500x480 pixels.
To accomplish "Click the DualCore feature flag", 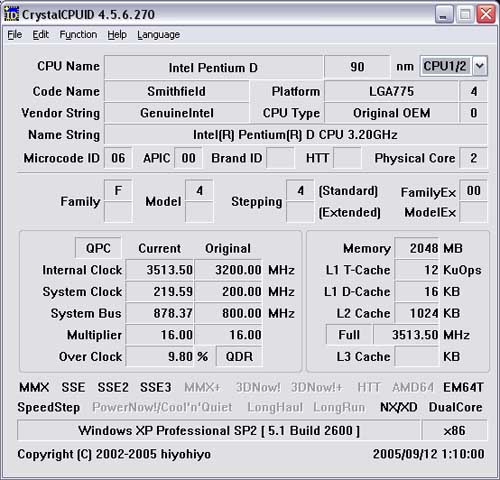I will pyautogui.click(x=455, y=407).
